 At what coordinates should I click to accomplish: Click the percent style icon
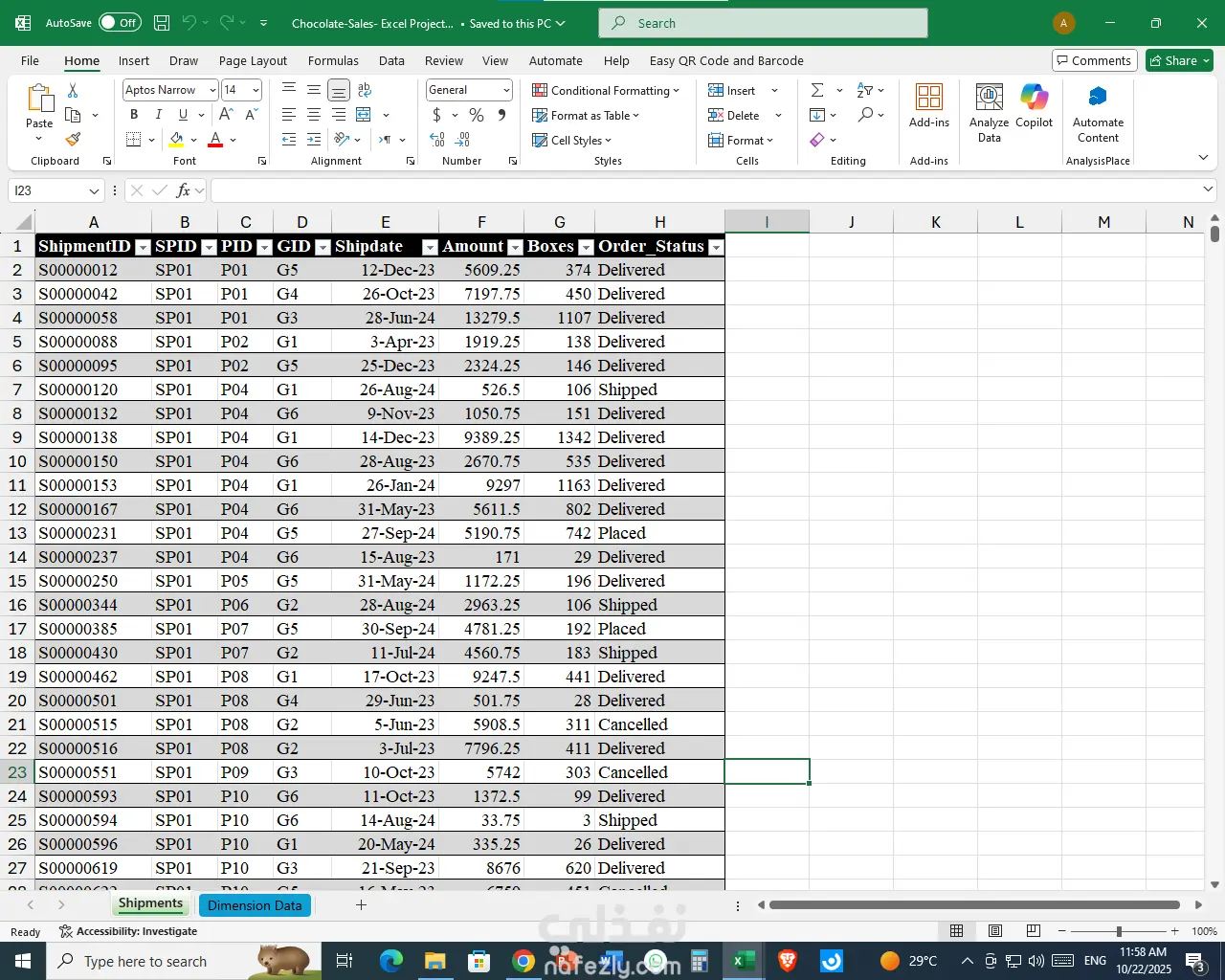477,115
